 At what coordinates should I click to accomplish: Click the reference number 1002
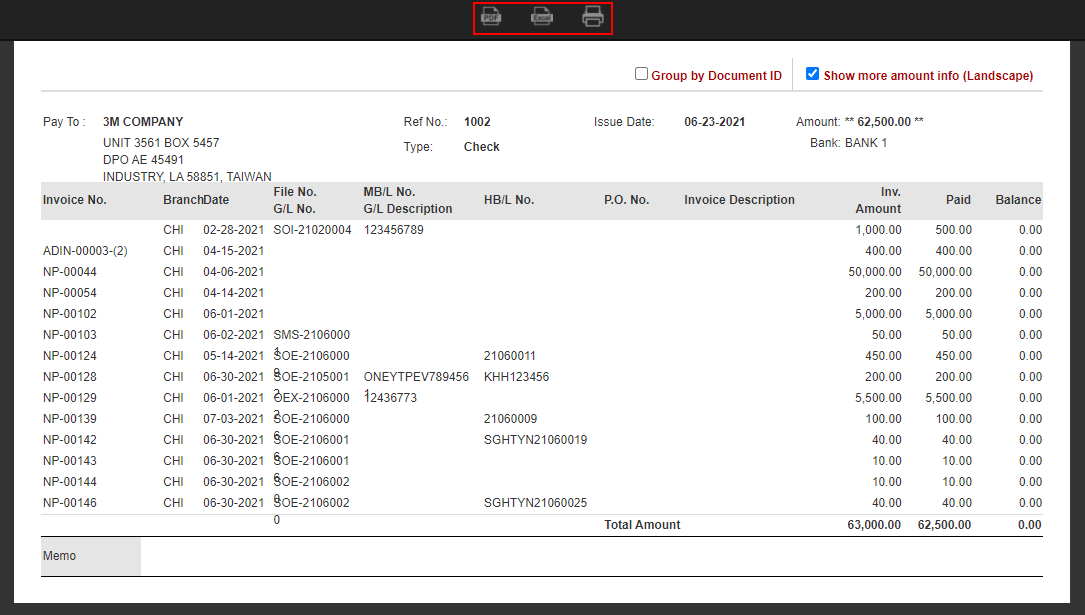tap(477, 122)
